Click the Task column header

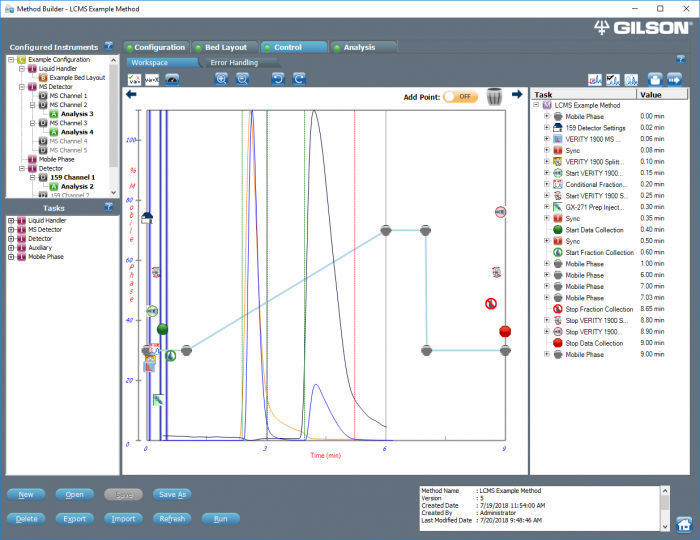coord(583,94)
